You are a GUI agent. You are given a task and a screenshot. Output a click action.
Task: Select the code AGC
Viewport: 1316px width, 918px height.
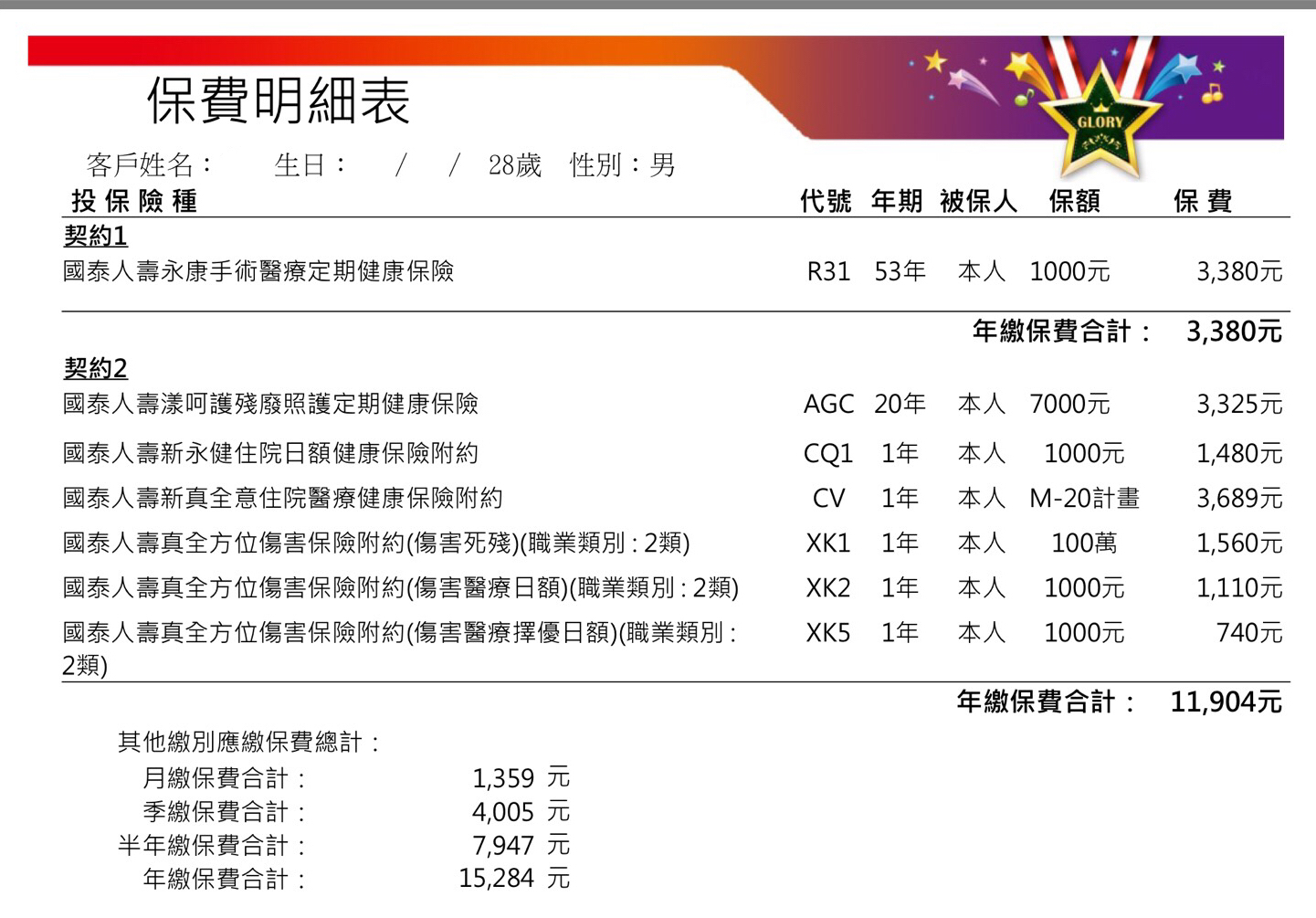tap(828, 404)
